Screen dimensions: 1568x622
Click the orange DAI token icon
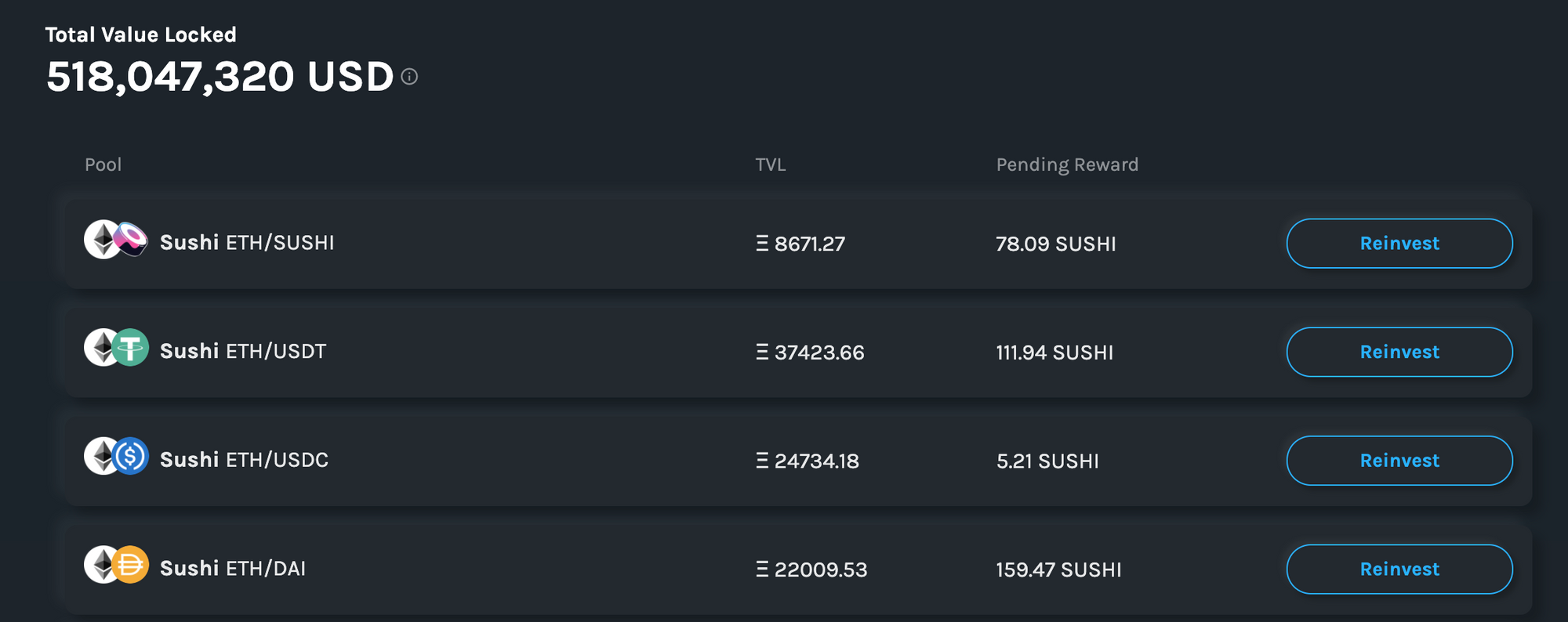[130, 564]
